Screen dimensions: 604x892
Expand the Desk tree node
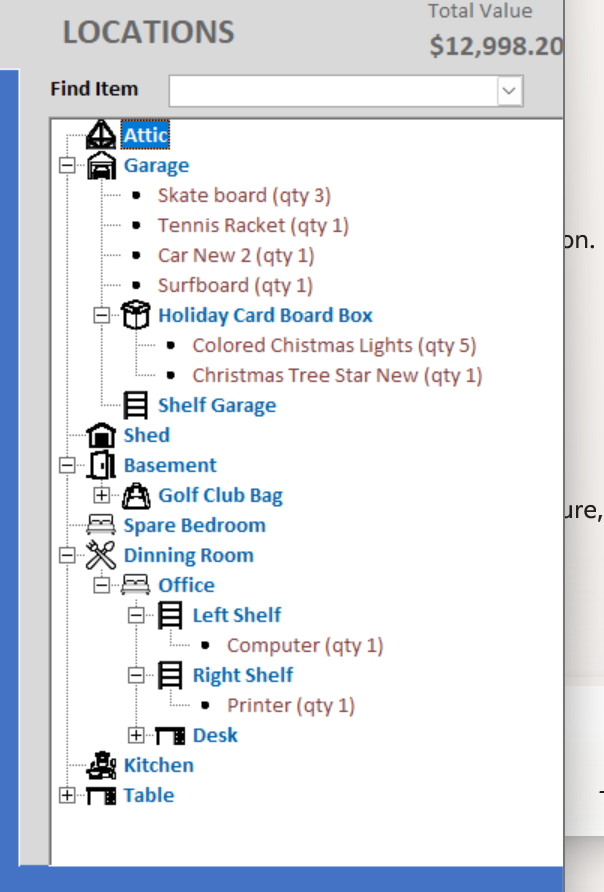click(x=136, y=736)
